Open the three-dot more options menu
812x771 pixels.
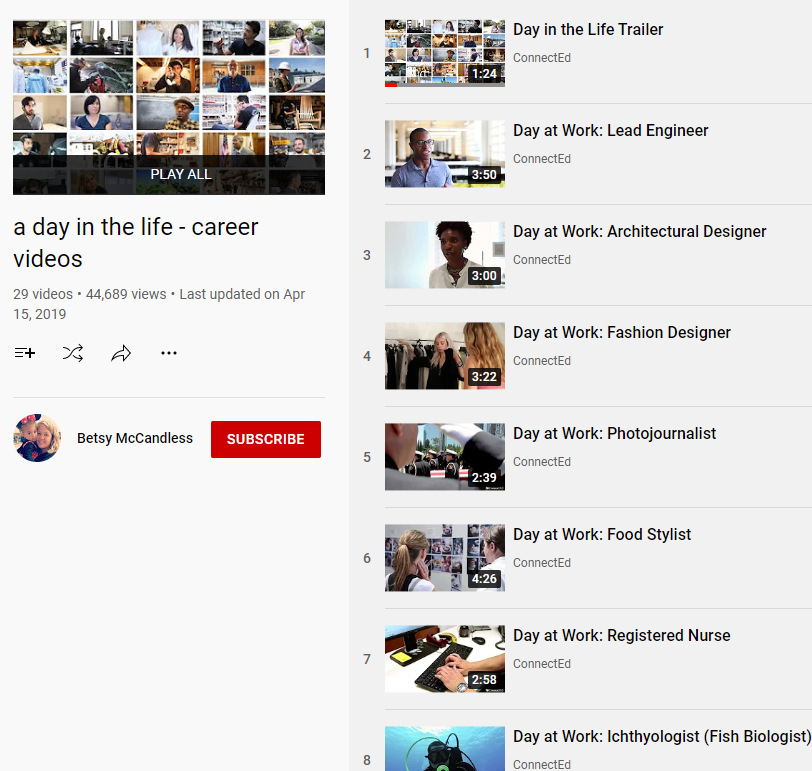(169, 353)
